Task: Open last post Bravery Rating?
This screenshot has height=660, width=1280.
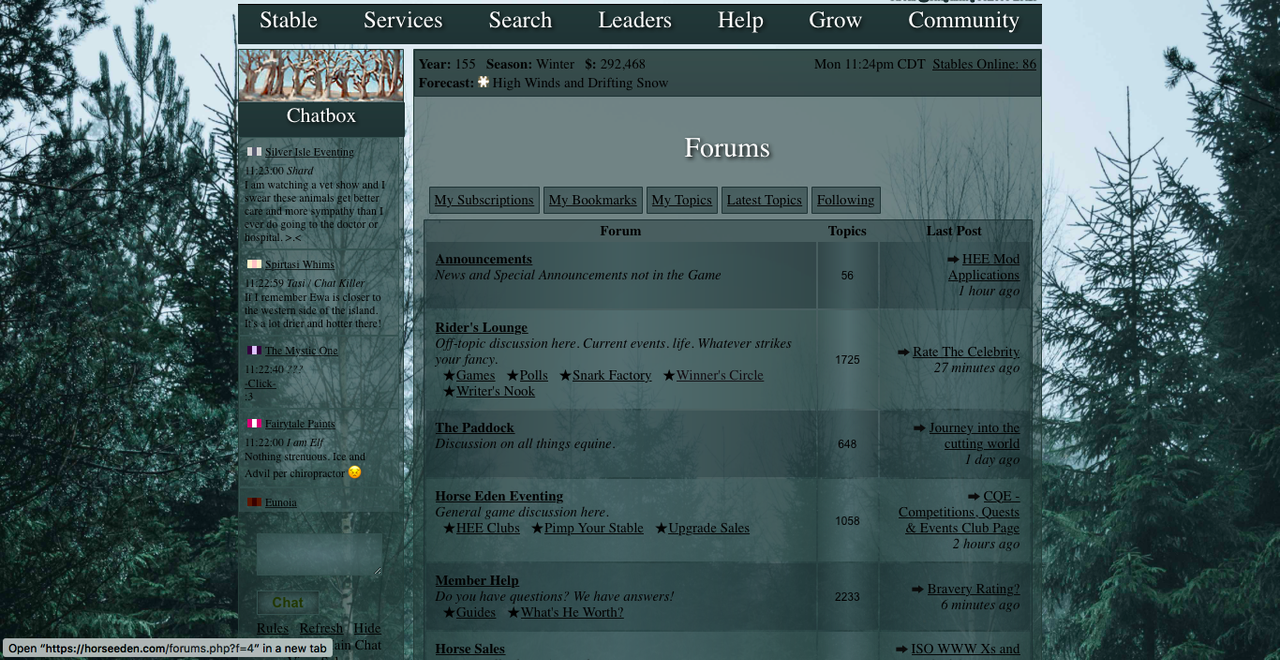Action: [x=973, y=589]
